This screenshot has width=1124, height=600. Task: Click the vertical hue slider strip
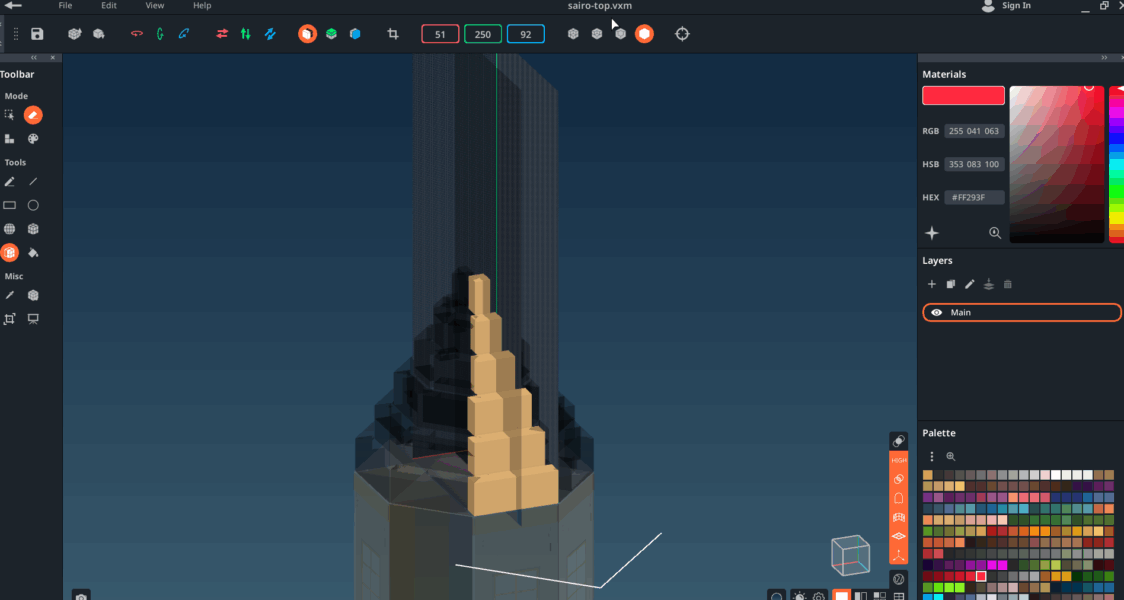1116,164
